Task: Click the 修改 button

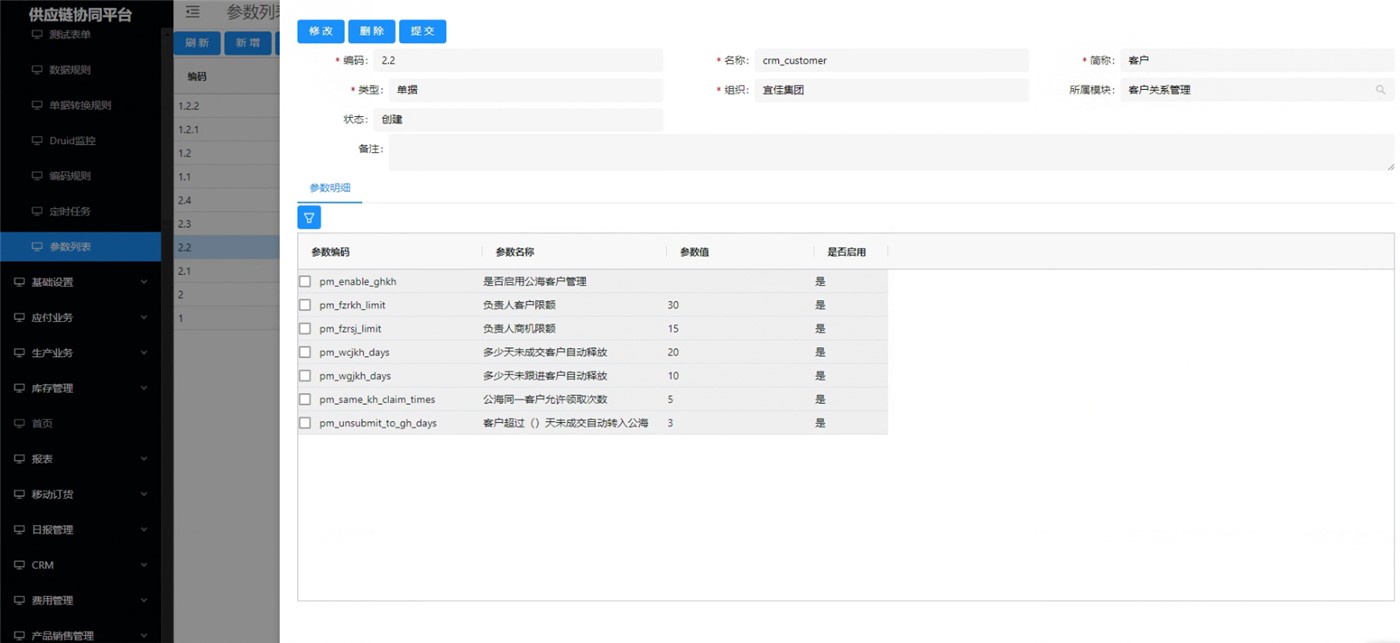Action: (x=320, y=31)
